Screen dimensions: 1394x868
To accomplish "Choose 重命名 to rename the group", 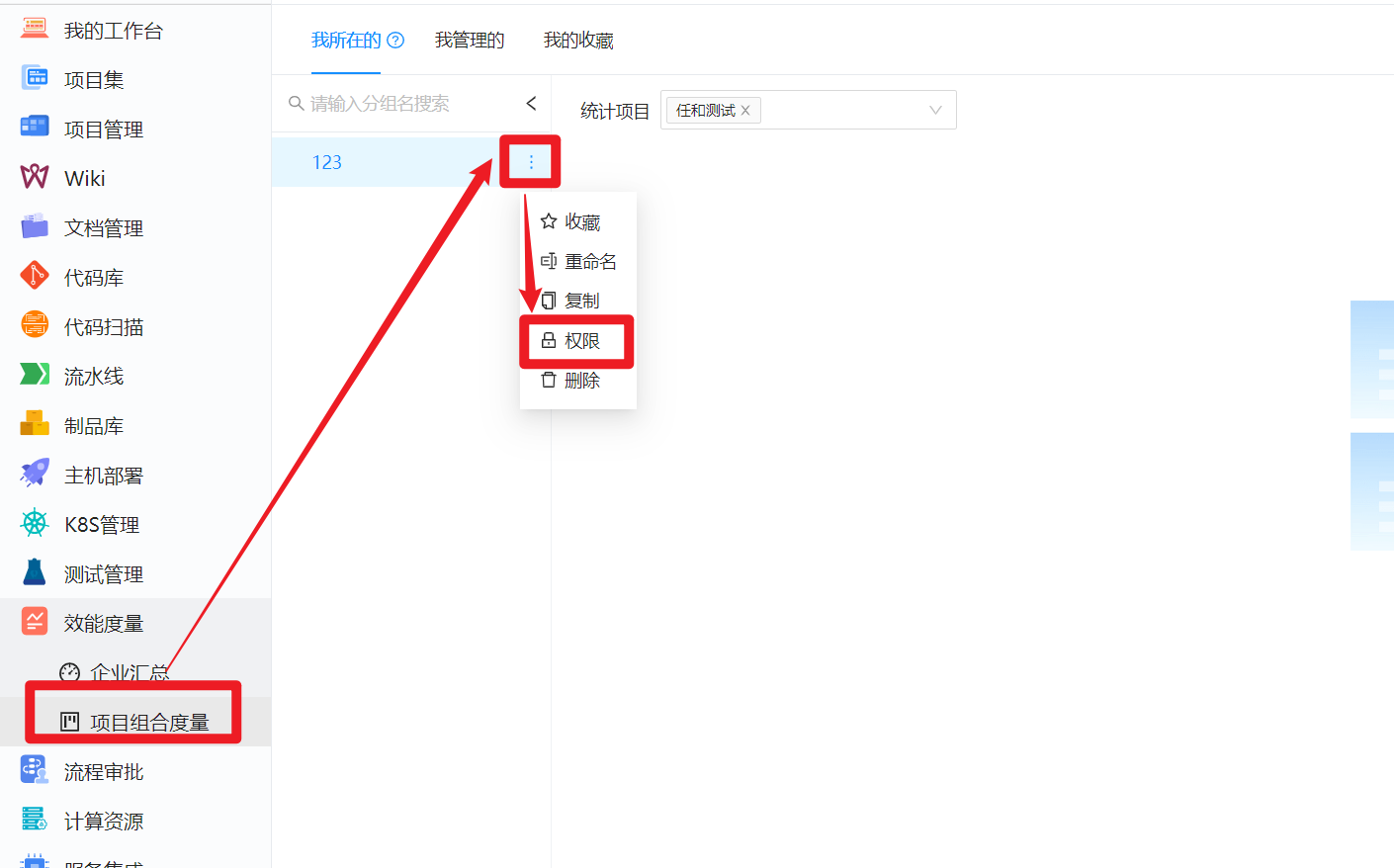I will (590, 261).
